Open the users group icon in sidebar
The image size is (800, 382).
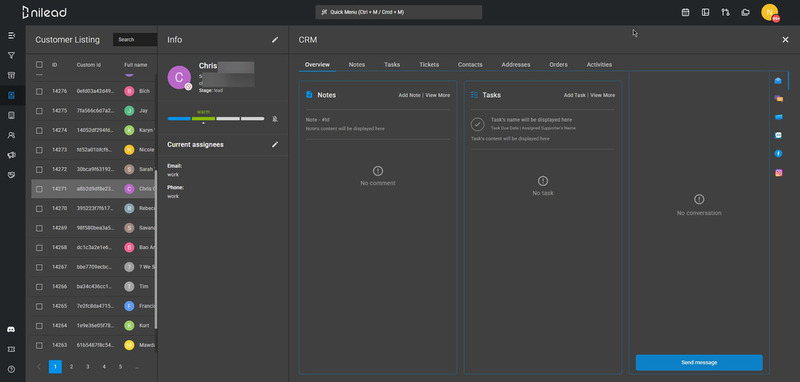pyautogui.click(x=11, y=135)
